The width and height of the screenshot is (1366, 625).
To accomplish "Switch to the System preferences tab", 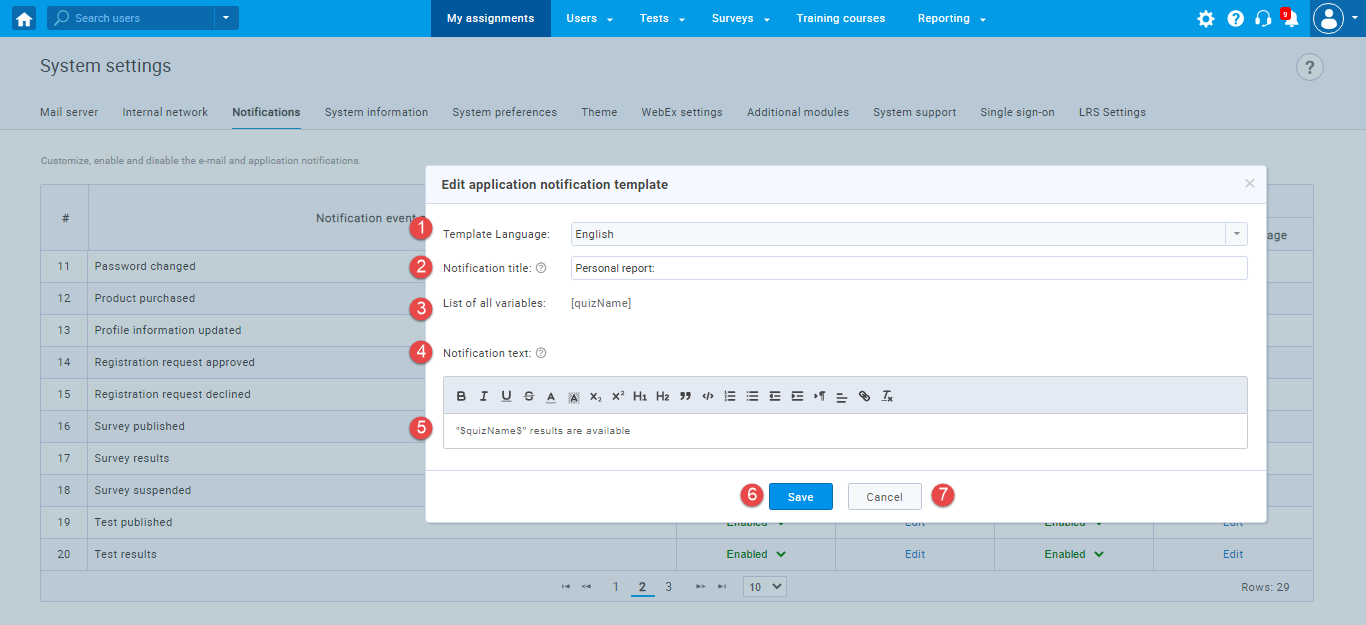I will coord(504,112).
